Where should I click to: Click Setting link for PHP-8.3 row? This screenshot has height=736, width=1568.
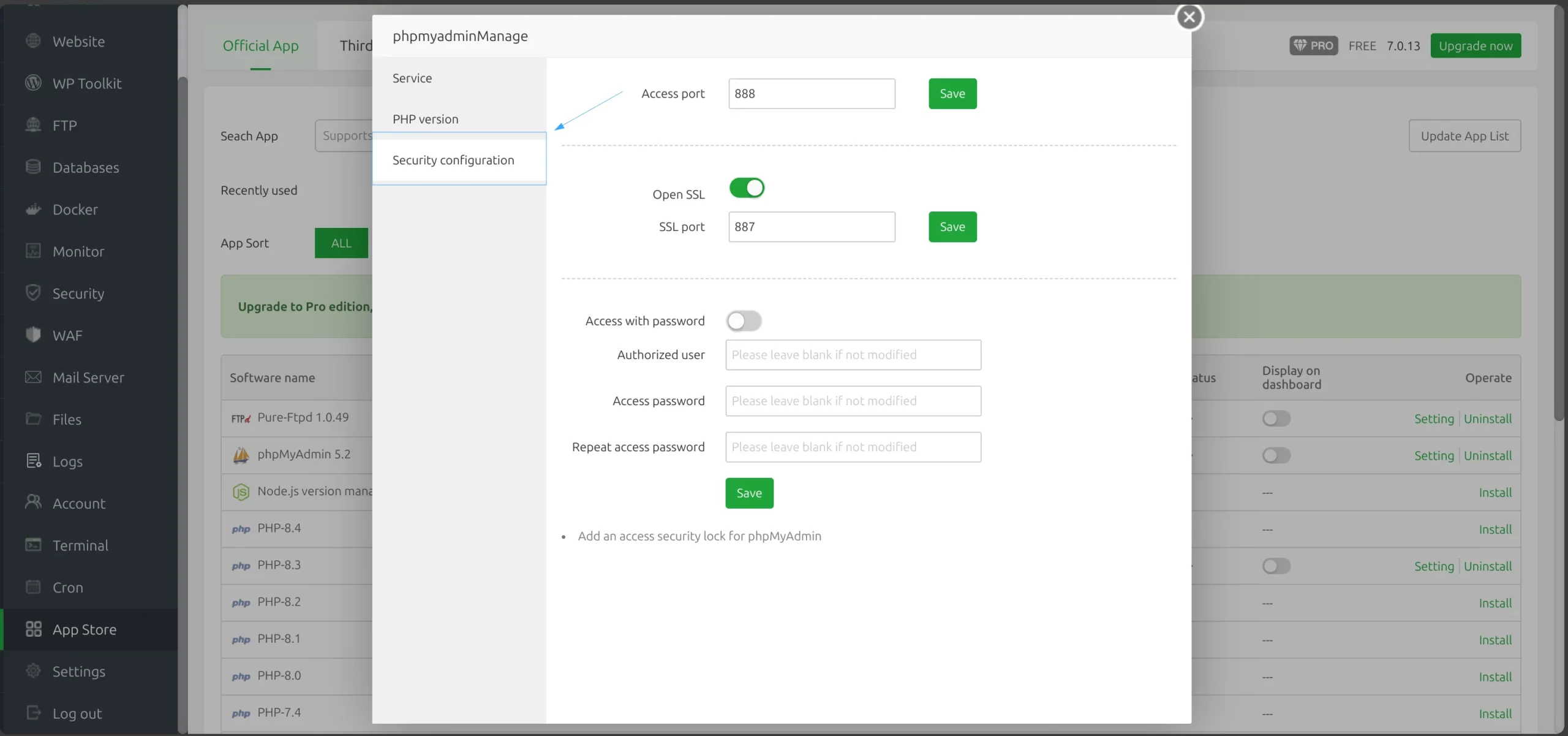1434,566
